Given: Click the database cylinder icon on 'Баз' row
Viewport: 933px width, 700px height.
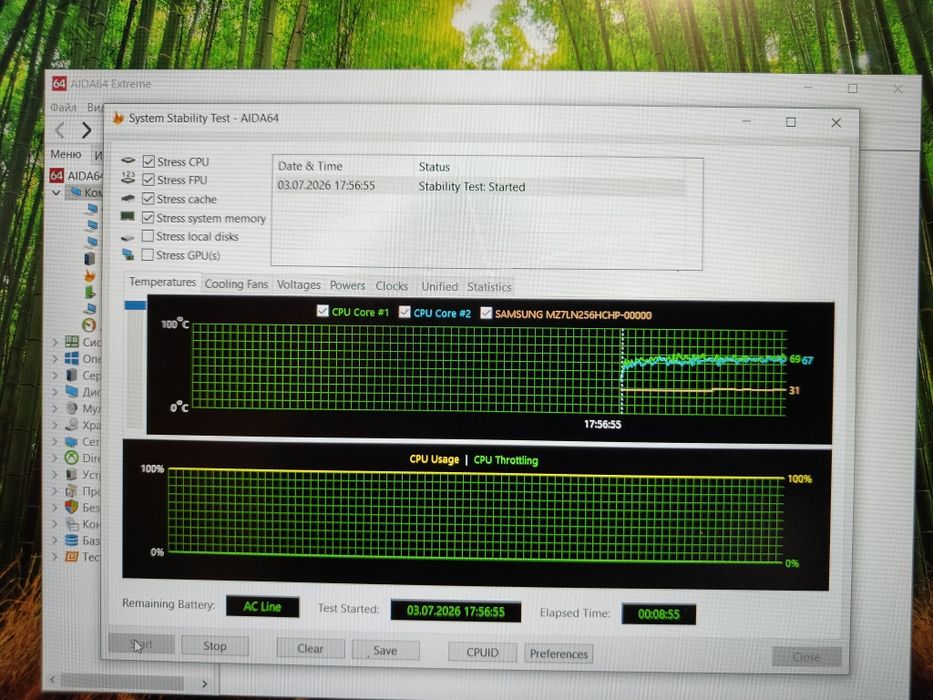Looking at the screenshot, I should tap(71, 540).
